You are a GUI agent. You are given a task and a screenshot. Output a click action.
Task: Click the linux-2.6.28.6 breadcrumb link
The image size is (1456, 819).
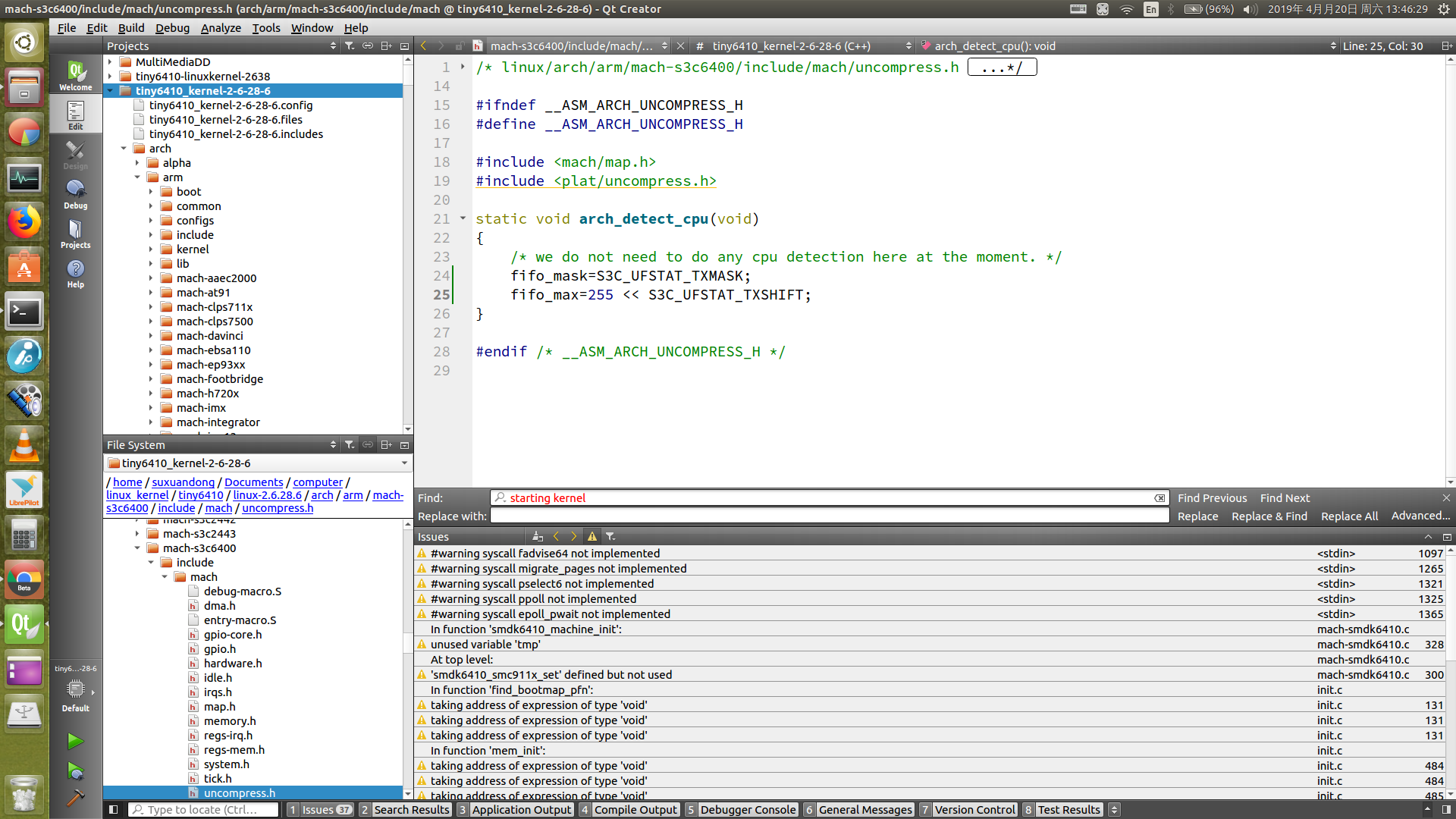(267, 495)
